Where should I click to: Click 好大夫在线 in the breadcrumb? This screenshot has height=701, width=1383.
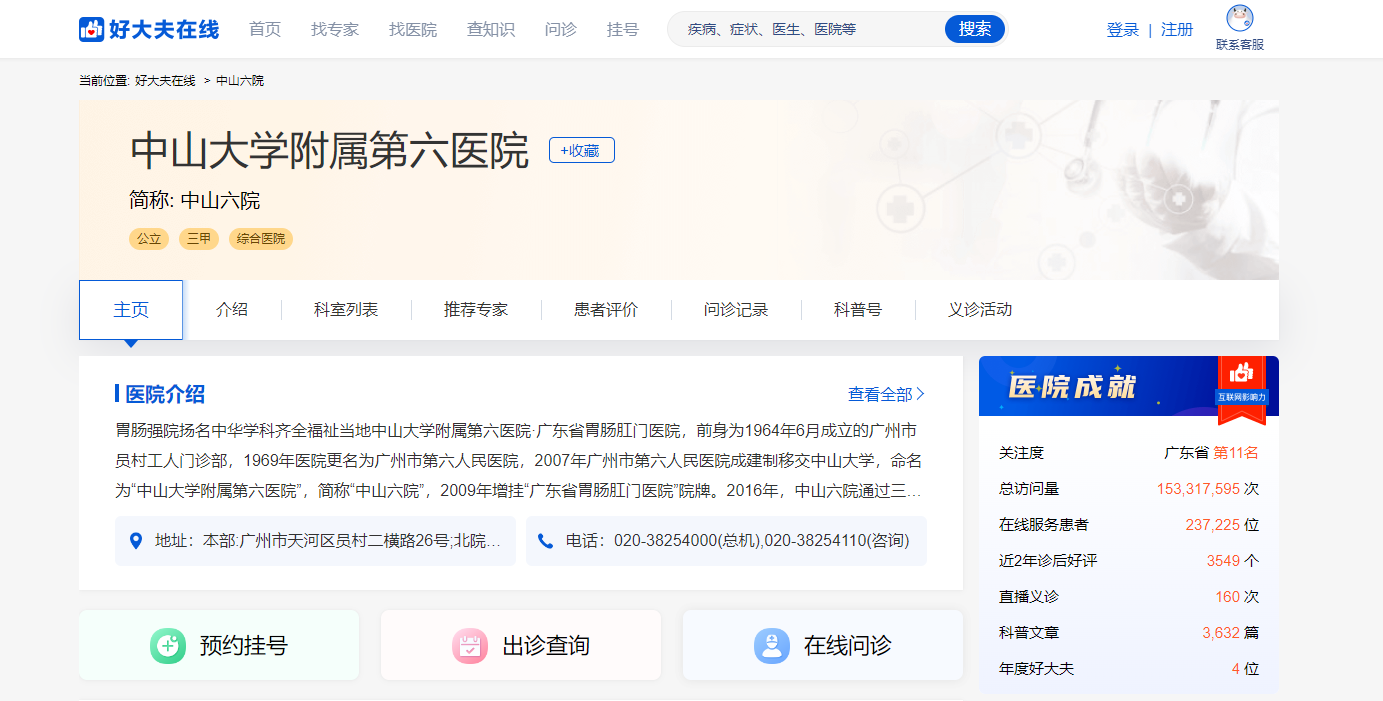click(165, 80)
